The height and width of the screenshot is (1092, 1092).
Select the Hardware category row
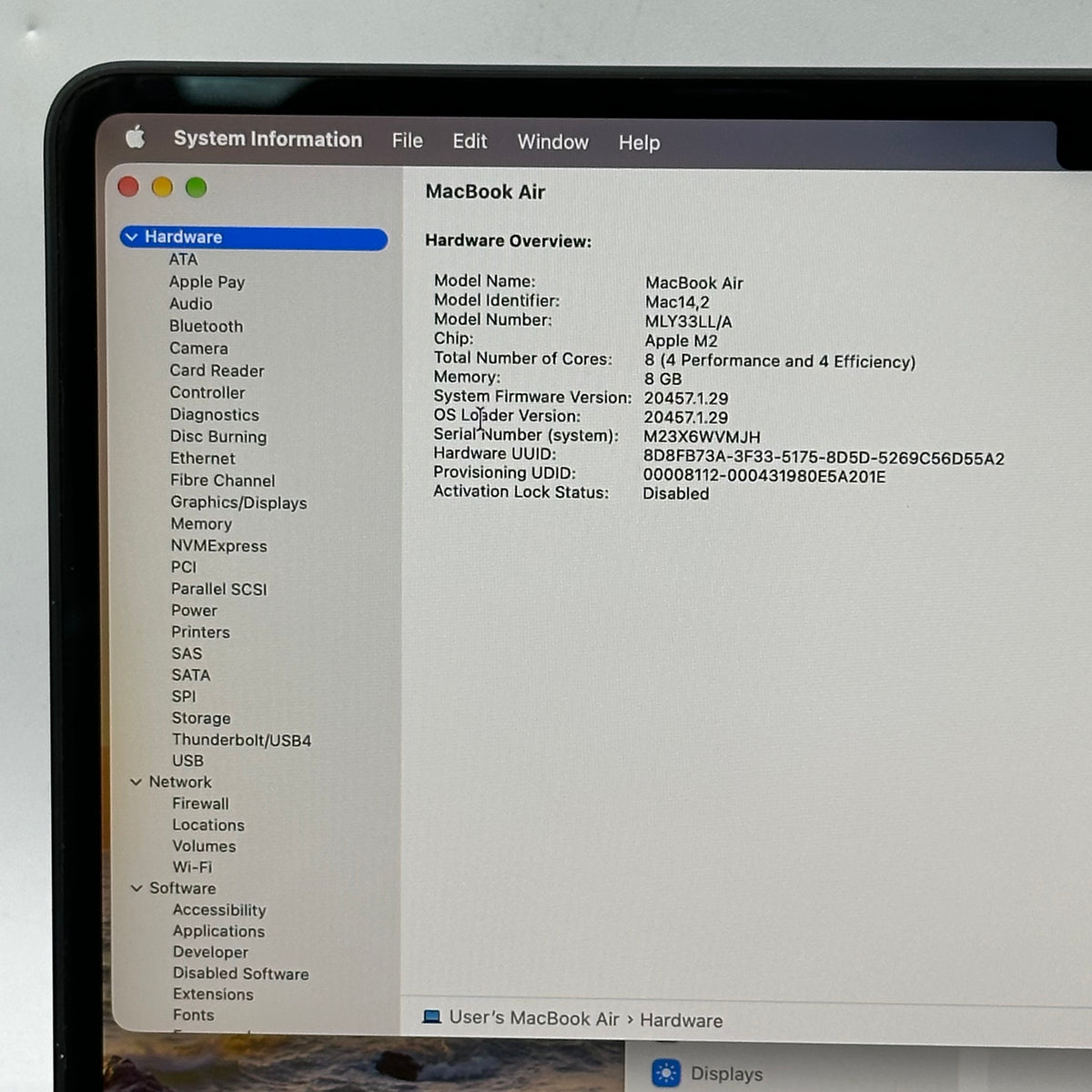(254, 238)
